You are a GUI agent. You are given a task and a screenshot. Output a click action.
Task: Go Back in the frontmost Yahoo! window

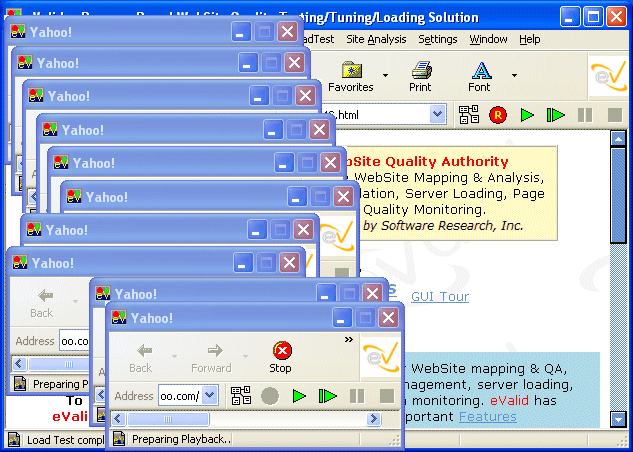pos(140,358)
